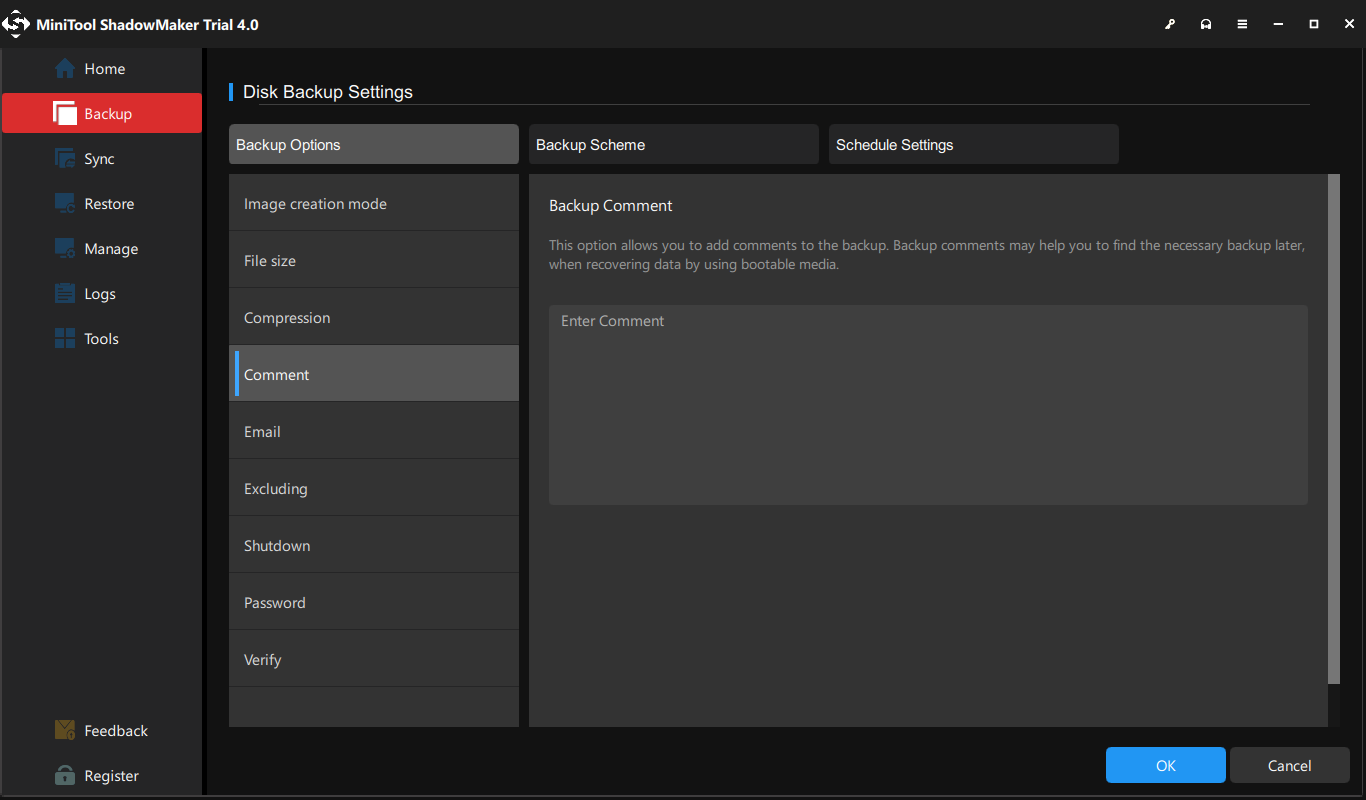Click the Register padlock icon
The height and width of the screenshot is (800, 1366).
click(x=65, y=775)
